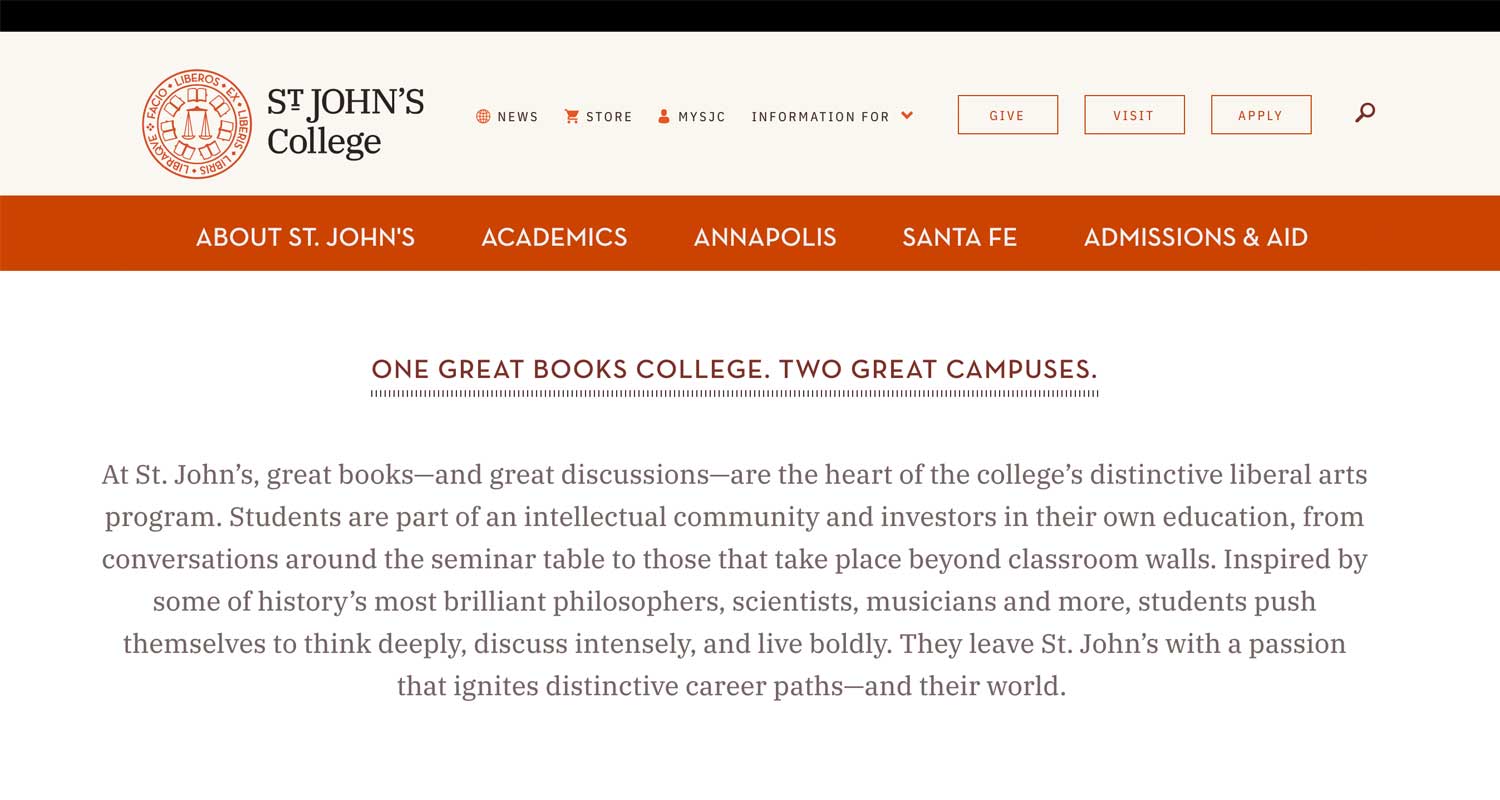Click the St. John's College seal logo
Viewport: 1500px width, 800px height.
[x=197, y=124]
